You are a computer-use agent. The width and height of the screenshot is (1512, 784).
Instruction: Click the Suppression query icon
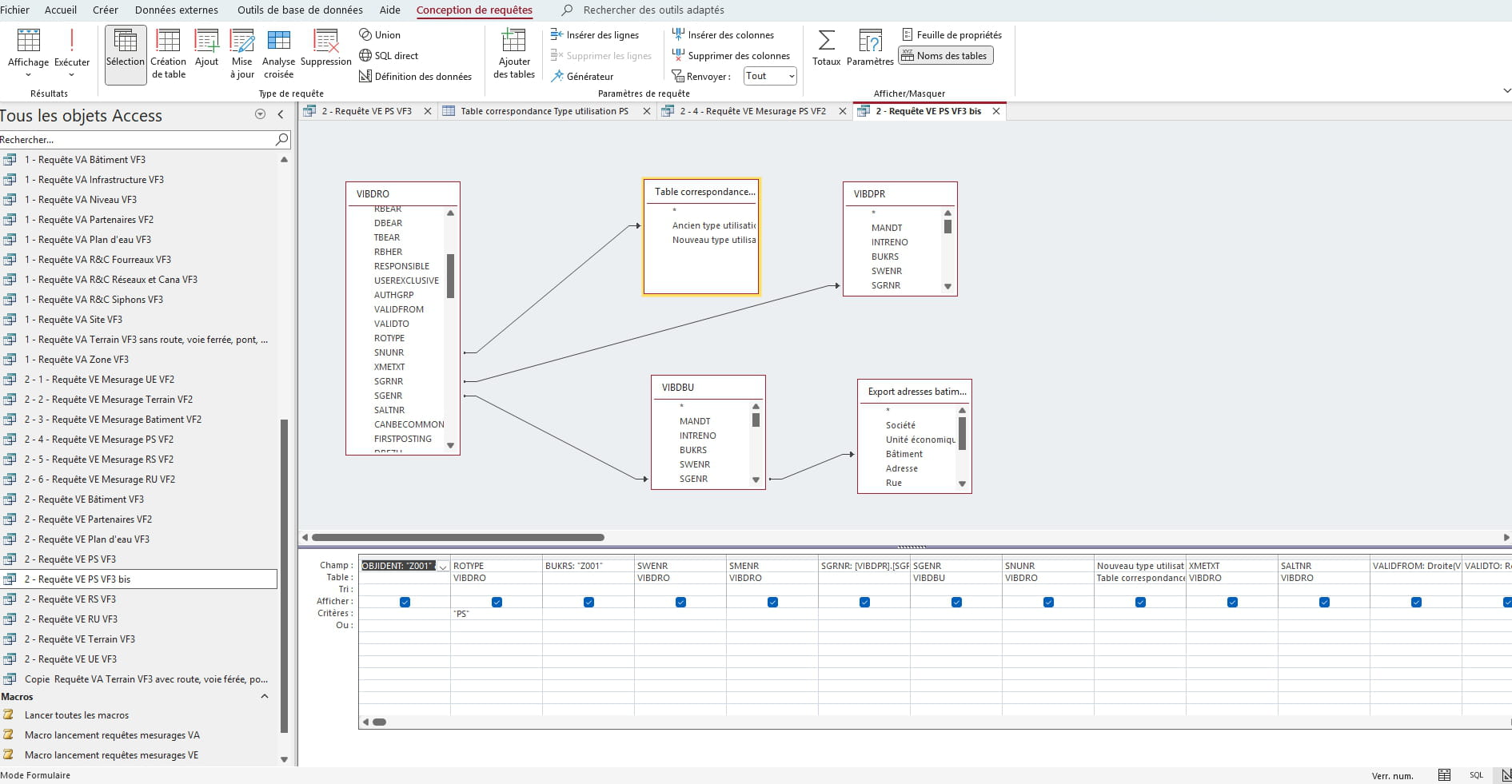click(325, 48)
